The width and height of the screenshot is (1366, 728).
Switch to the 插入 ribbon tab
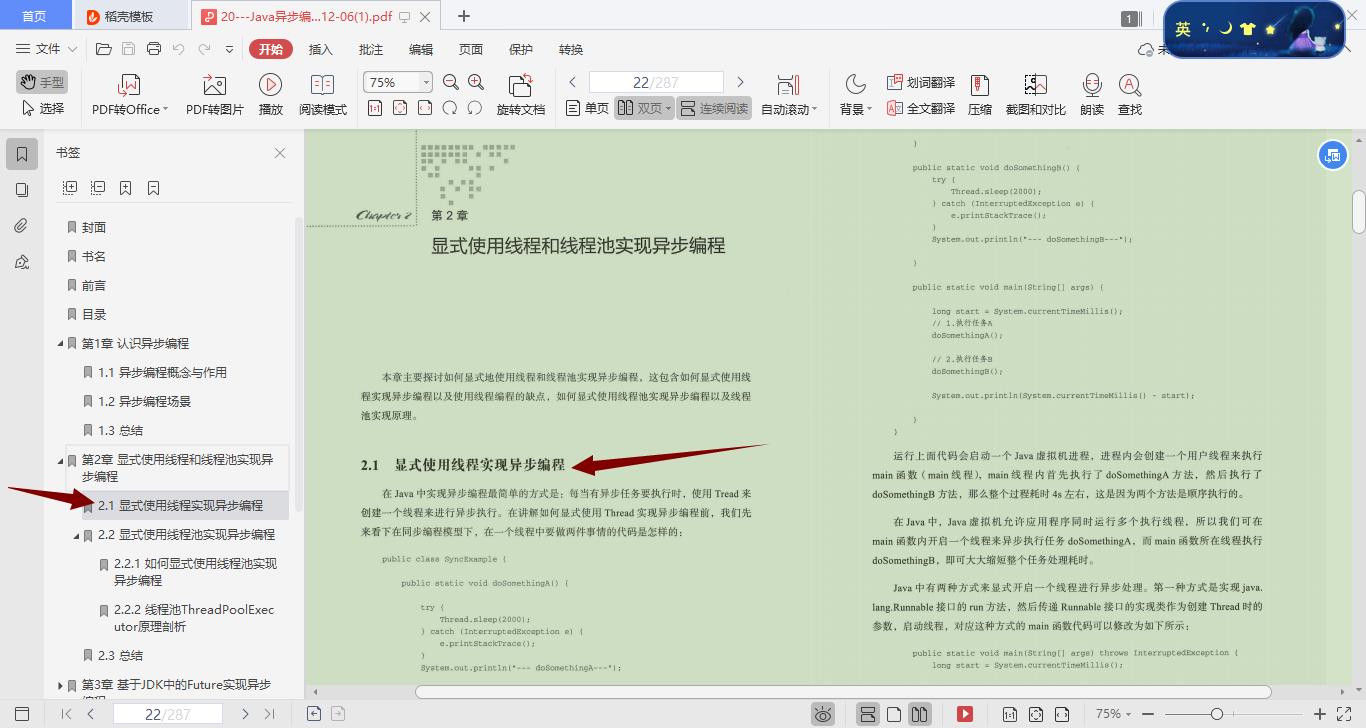[x=321, y=49]
